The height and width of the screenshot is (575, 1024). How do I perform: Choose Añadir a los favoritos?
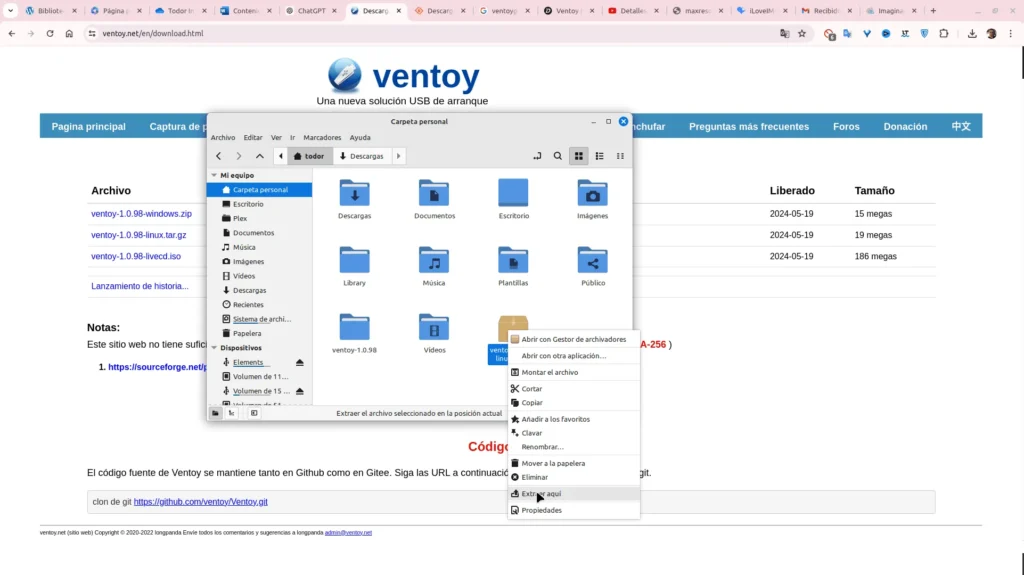click(x=573, y=419)
